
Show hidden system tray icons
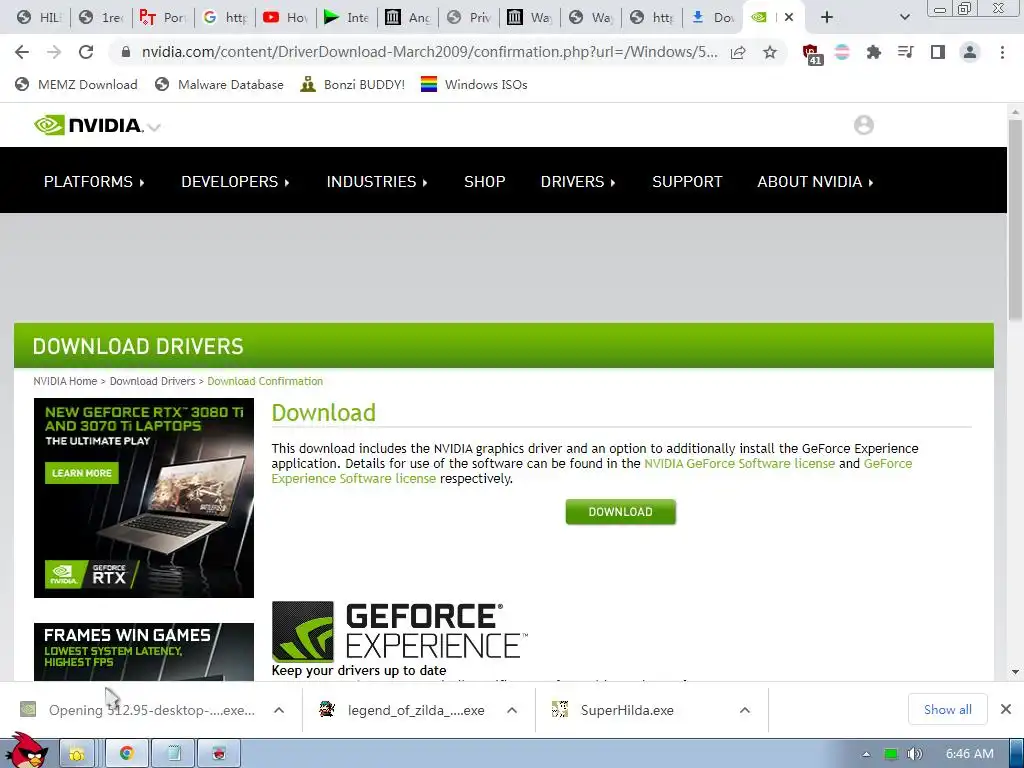click(866, 754)
